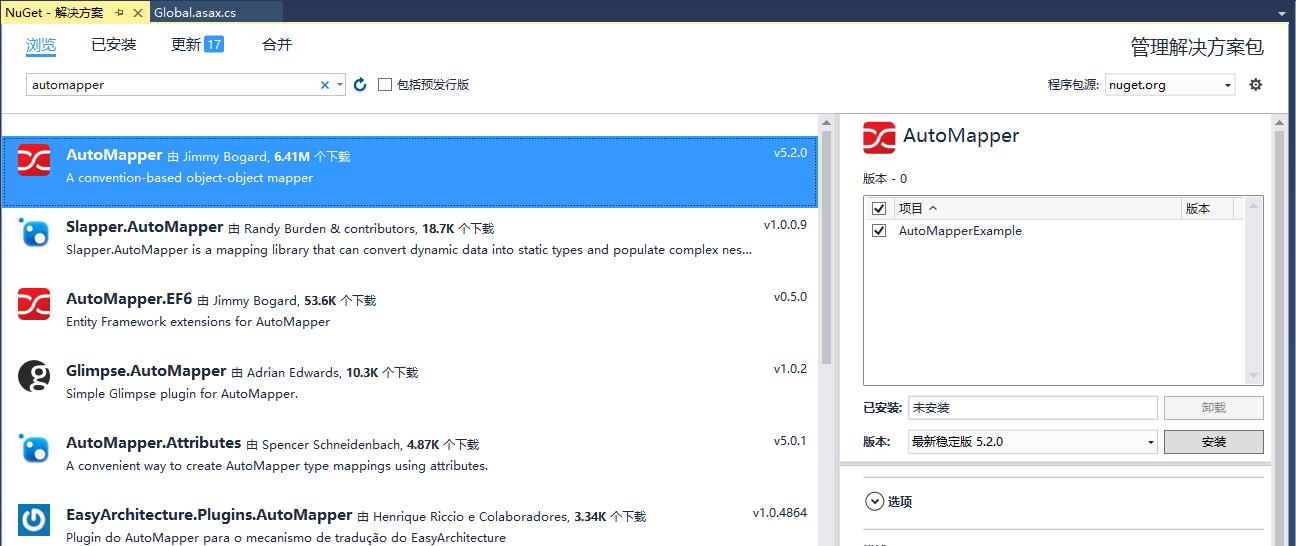Select the AutoMapper.Attributes package title

(153, 443)
